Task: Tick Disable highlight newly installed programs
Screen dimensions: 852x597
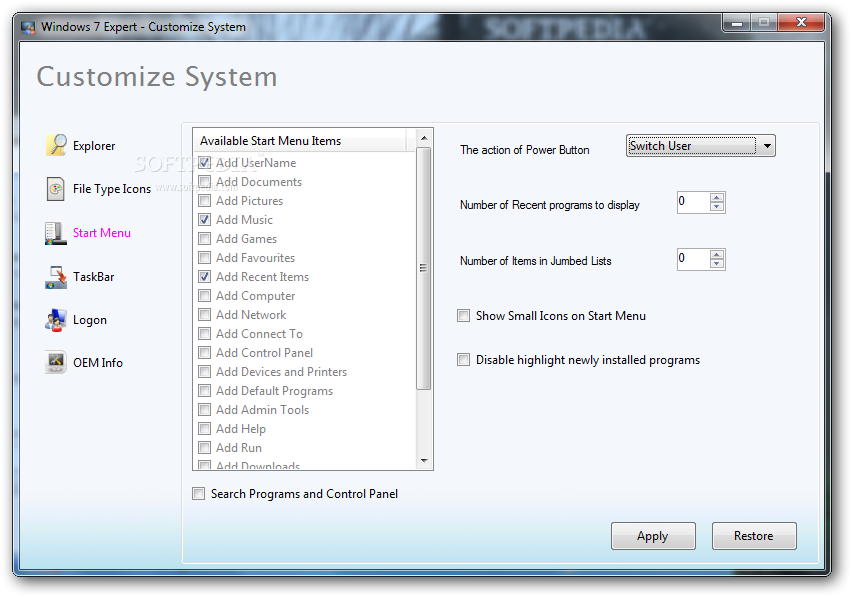Action: pos(463,360)
